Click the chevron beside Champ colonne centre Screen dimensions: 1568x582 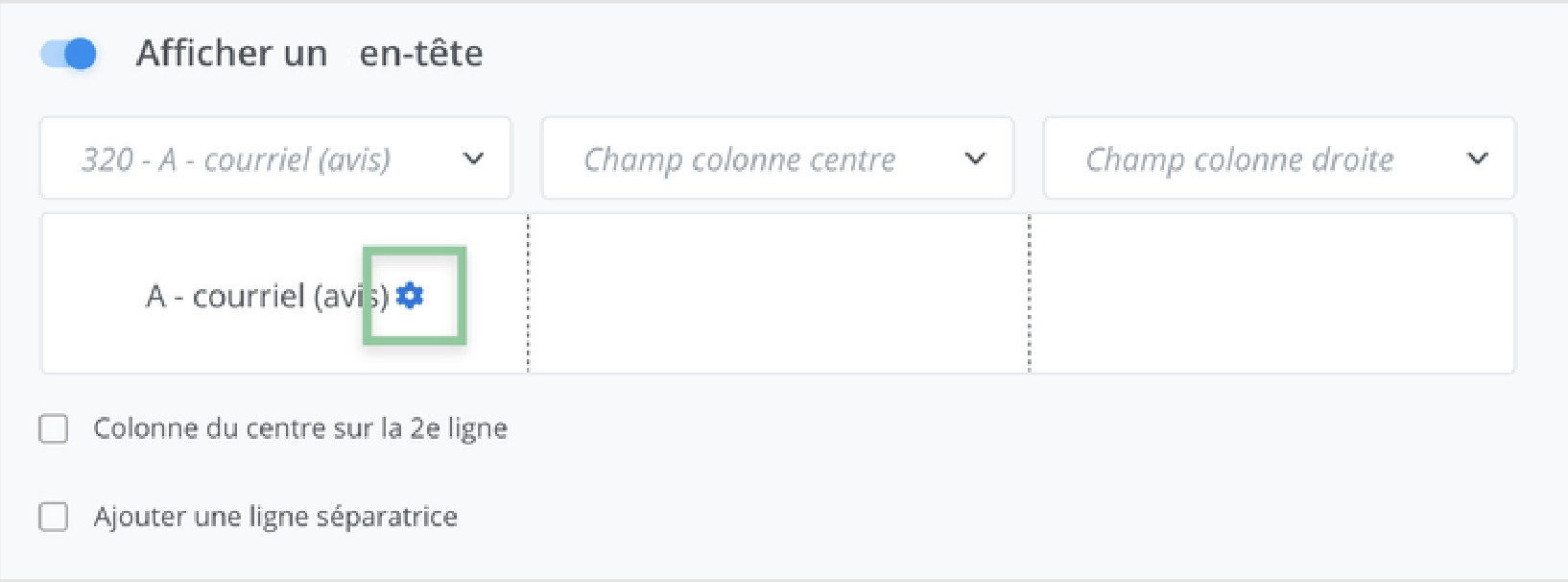tap(975, 158)
